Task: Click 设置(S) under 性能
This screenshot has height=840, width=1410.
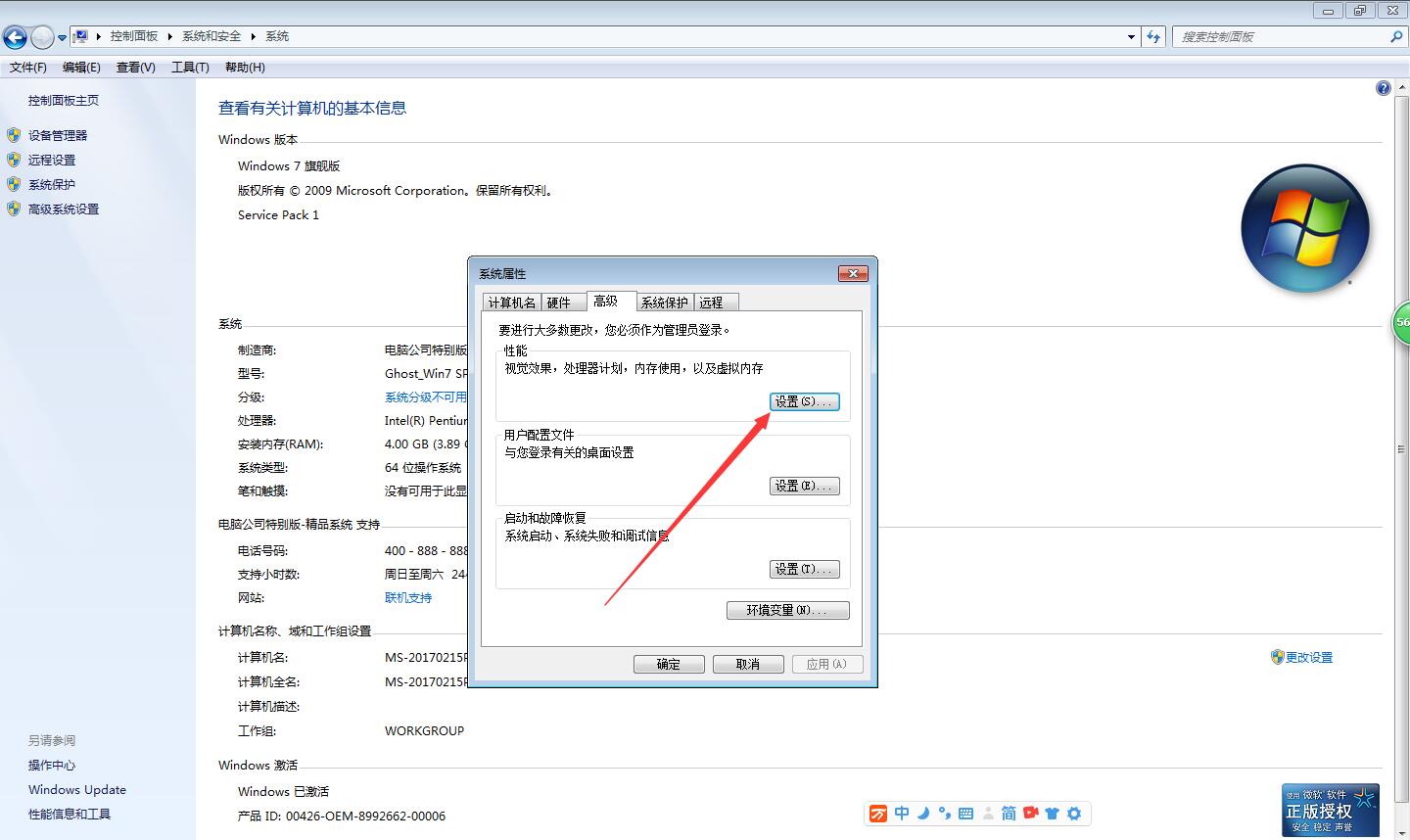Action: (805, 402)
